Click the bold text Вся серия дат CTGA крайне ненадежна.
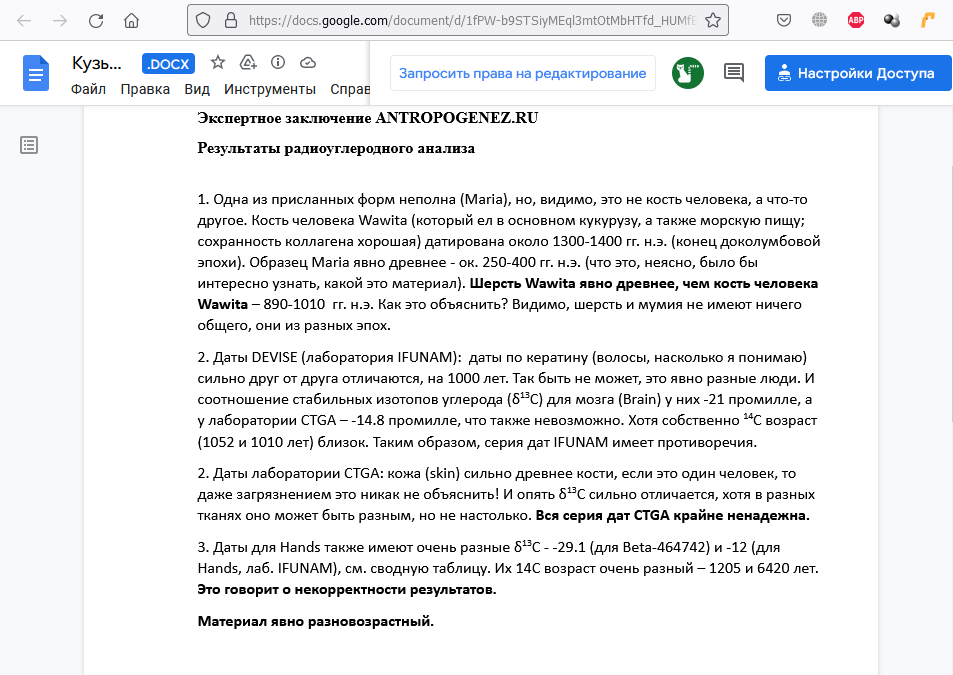This screenshot has height=675, width=953. pyautogui.click(x=672, y=515)
